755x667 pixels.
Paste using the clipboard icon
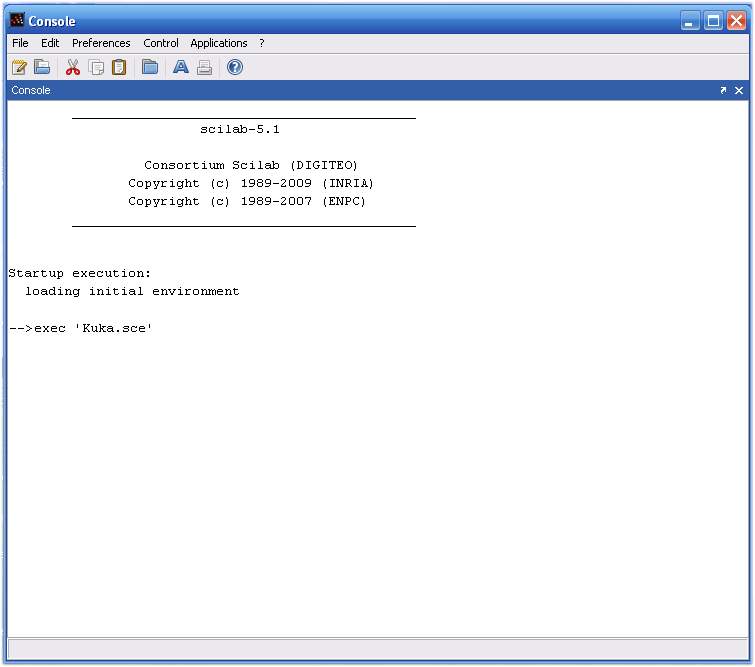[119, 68]
